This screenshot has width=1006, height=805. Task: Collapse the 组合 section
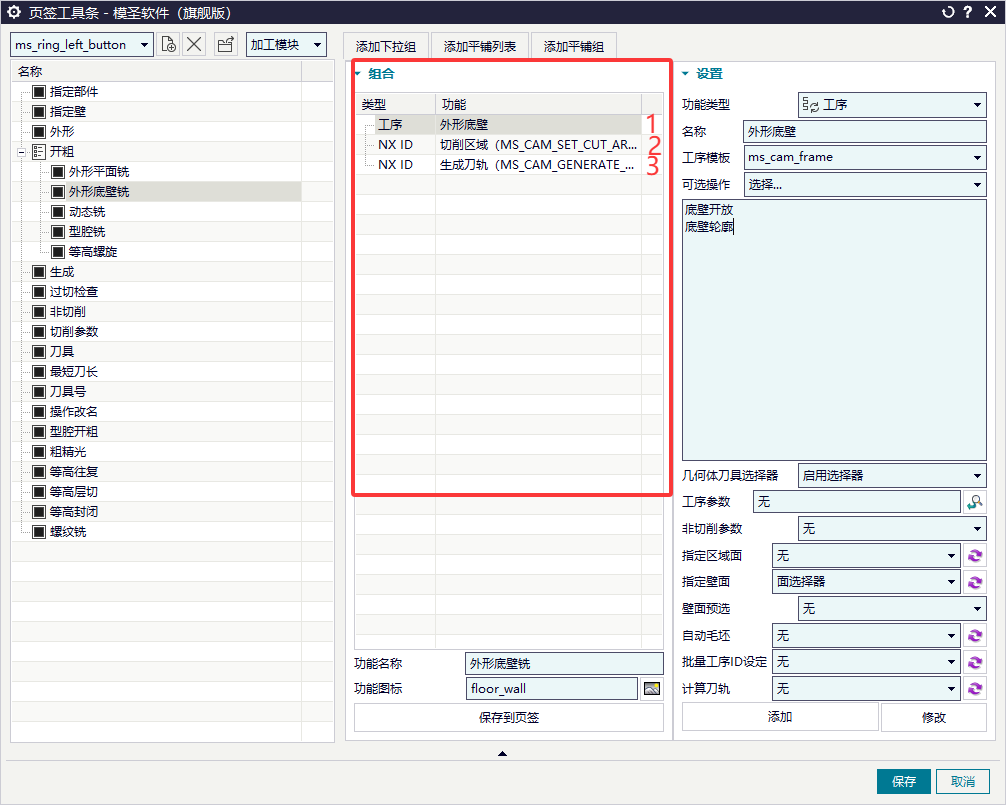(x=358, y=74)
